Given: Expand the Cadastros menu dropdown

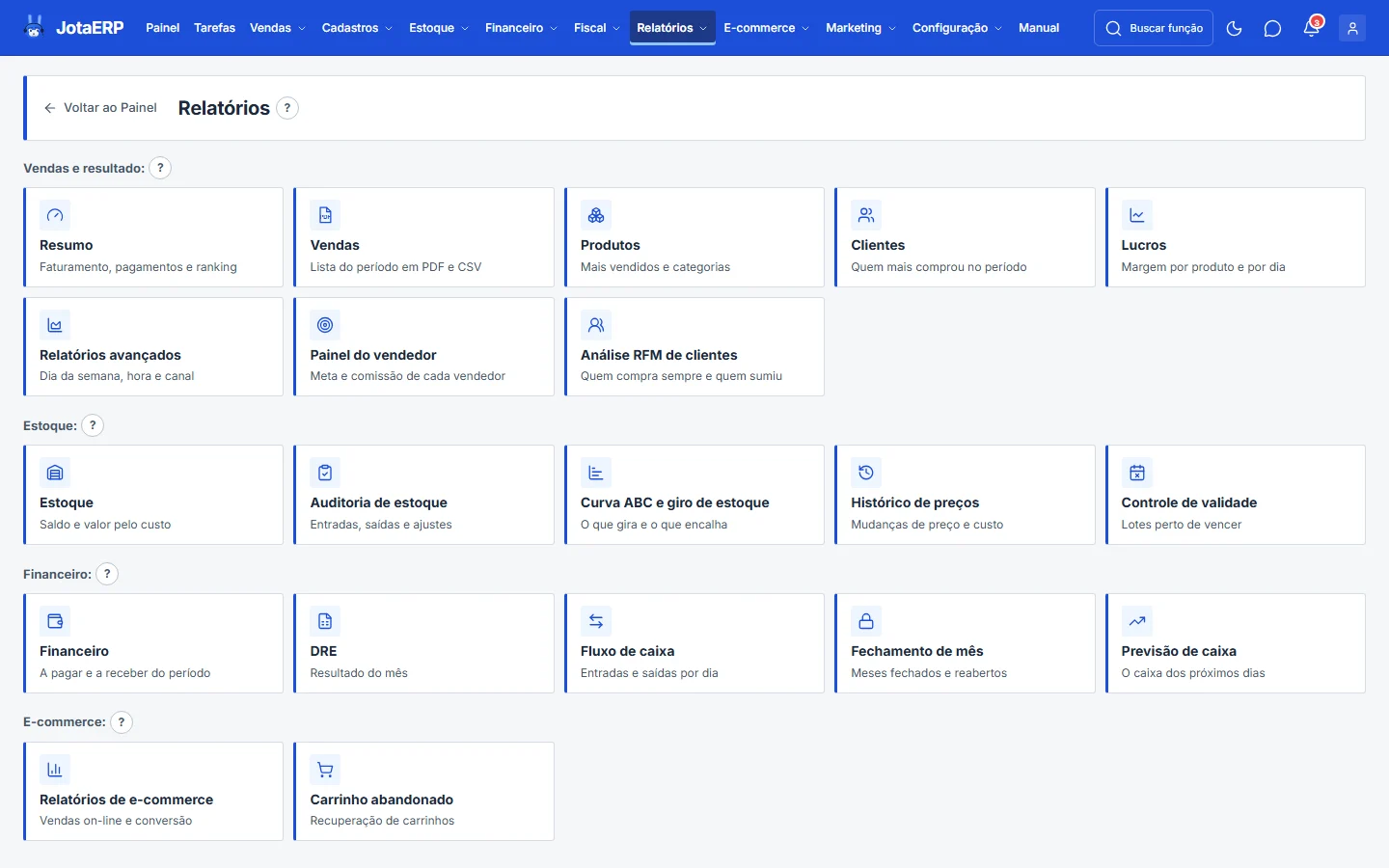Looking at the screenshot, I should [357, 28].
